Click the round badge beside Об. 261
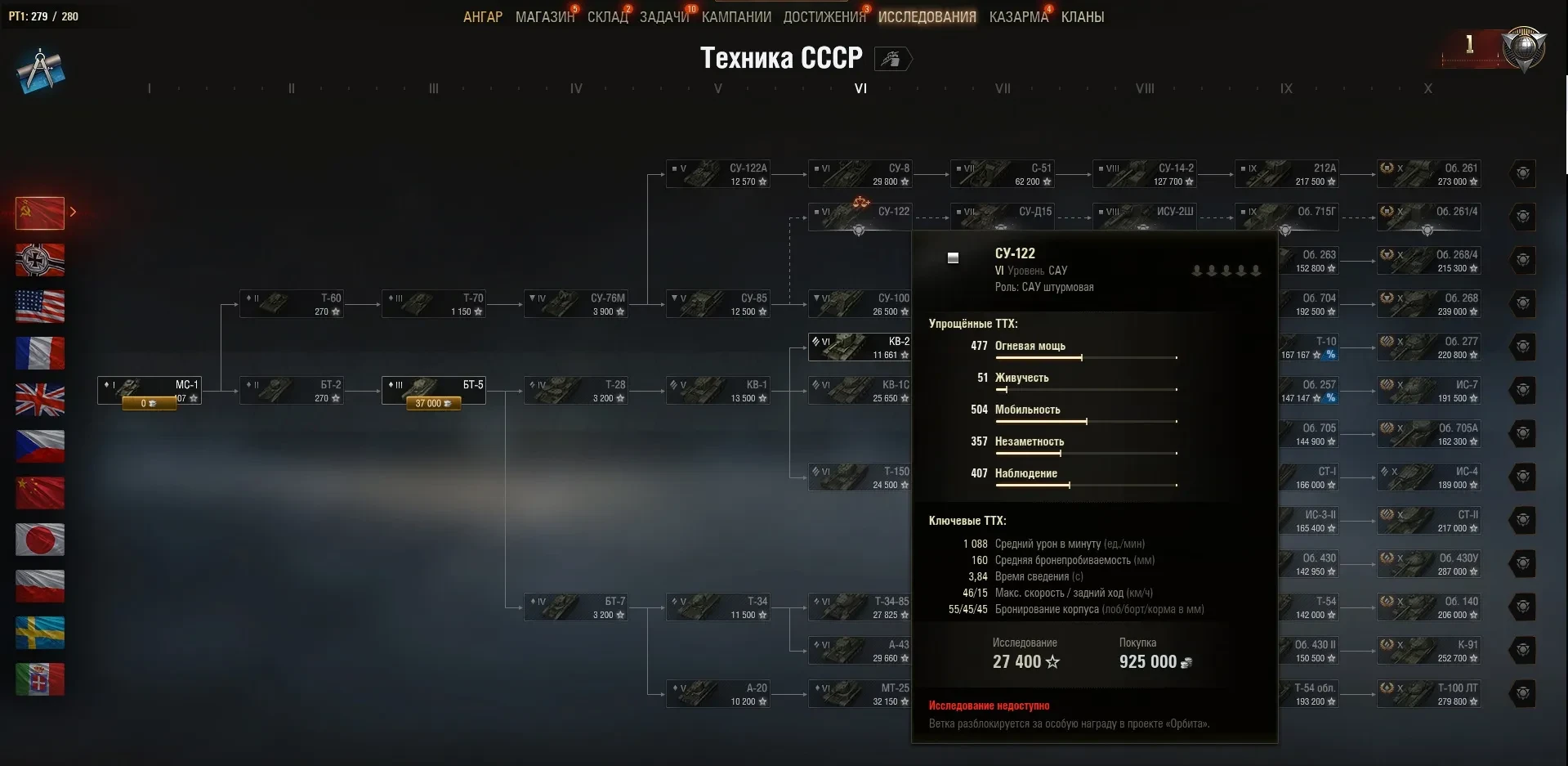Viewport: 1568px width, 766px height. pos(1522,173)
